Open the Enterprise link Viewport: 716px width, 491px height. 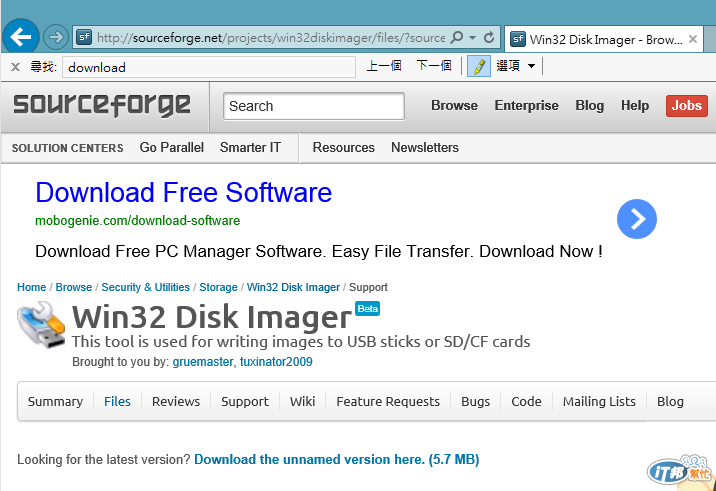pyautogui.click(x=526, y=106)
